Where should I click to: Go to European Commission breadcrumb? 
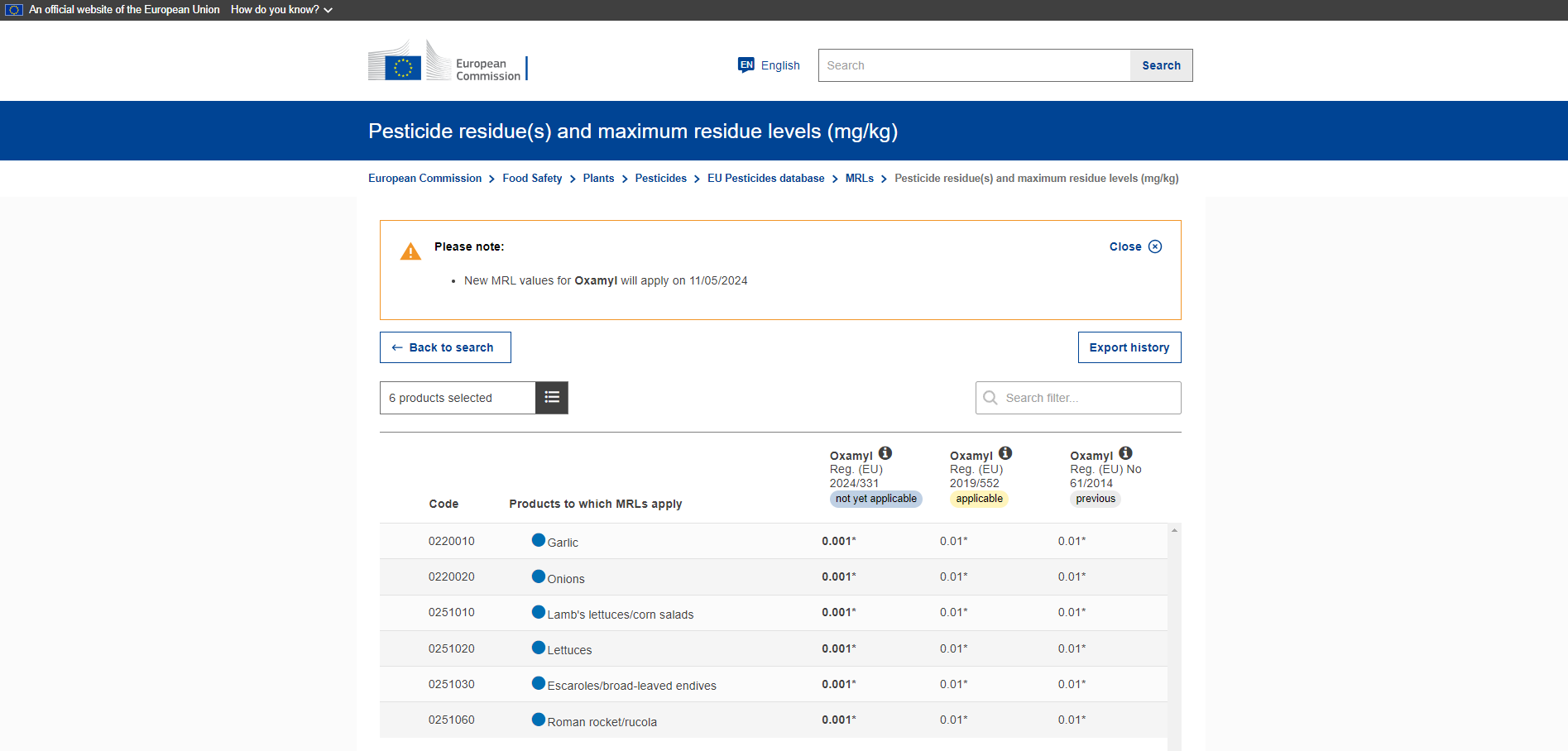tap(424, 178)
